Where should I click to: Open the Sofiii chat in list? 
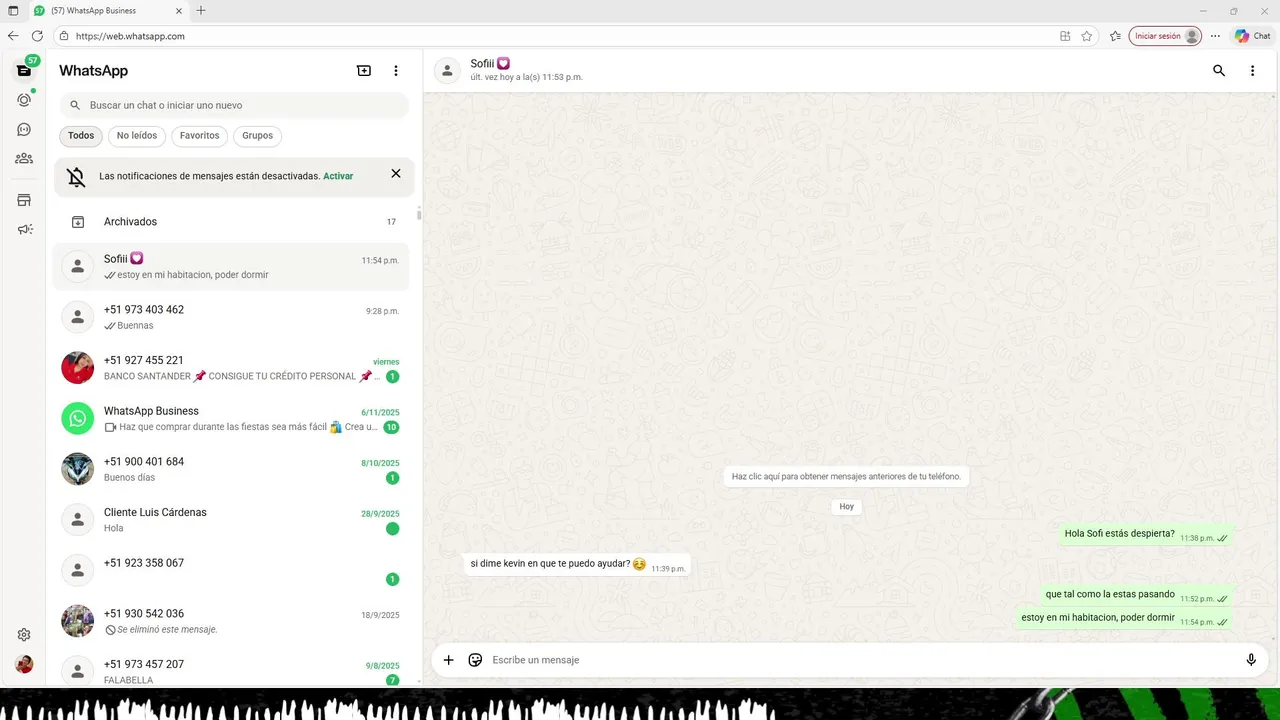click(x=232, y=266)
